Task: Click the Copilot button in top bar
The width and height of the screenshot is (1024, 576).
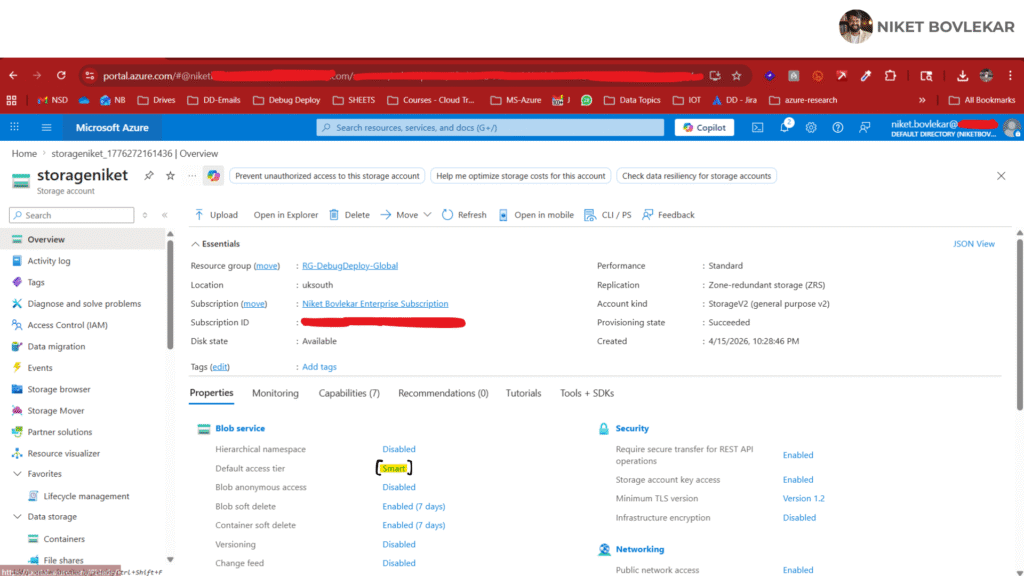Action: tap(704, 127)
